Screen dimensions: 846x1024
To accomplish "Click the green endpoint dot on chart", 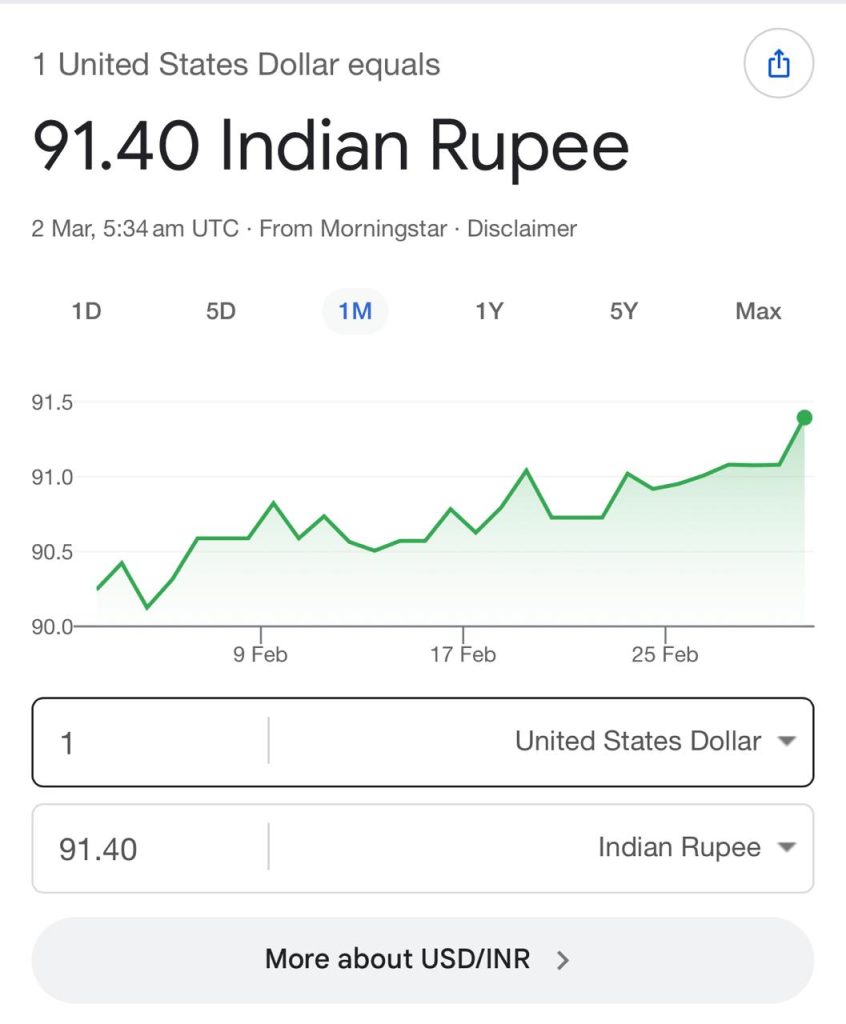I will click(804, 418).
